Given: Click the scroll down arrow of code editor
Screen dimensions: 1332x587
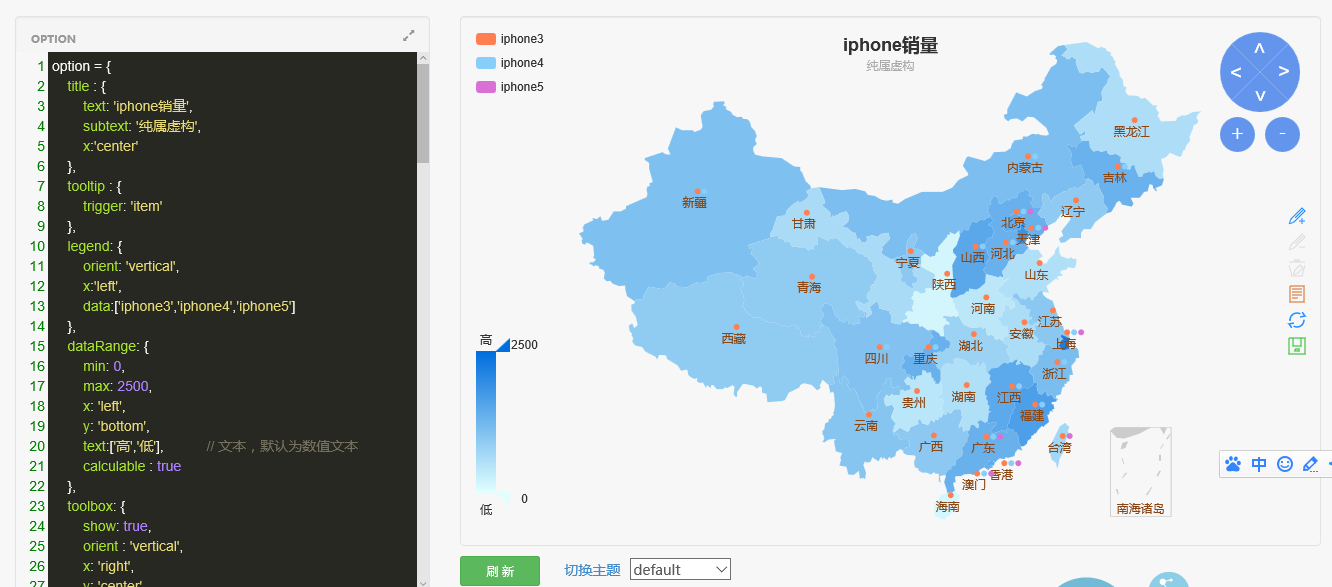Looking at the screenshot, I should (423, 581).
